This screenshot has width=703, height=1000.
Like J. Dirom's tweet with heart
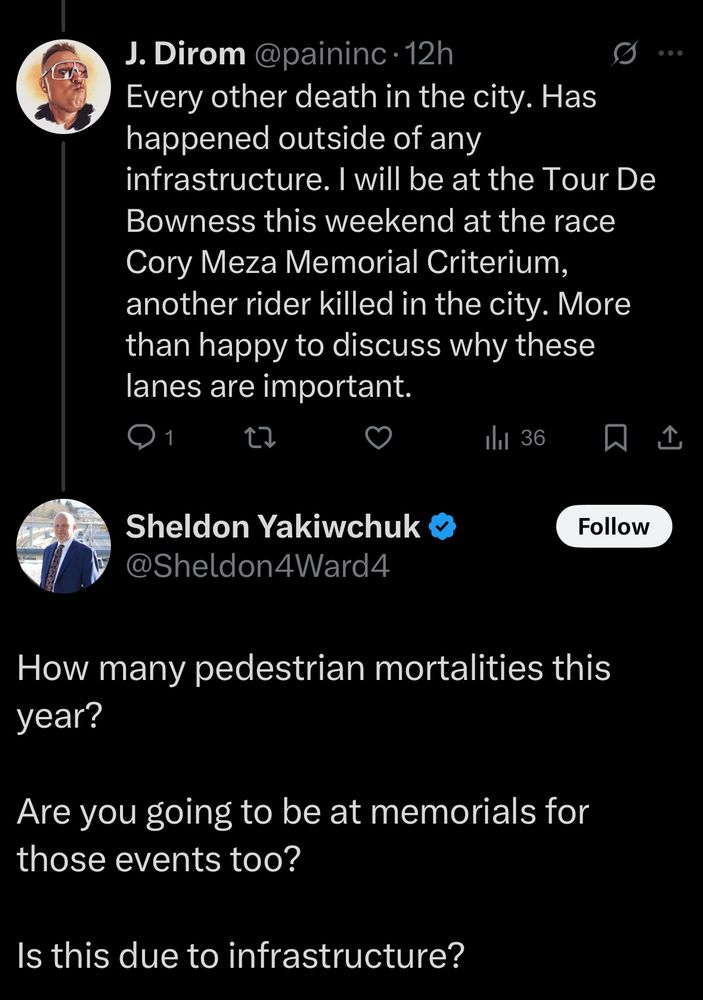point(377,438)
